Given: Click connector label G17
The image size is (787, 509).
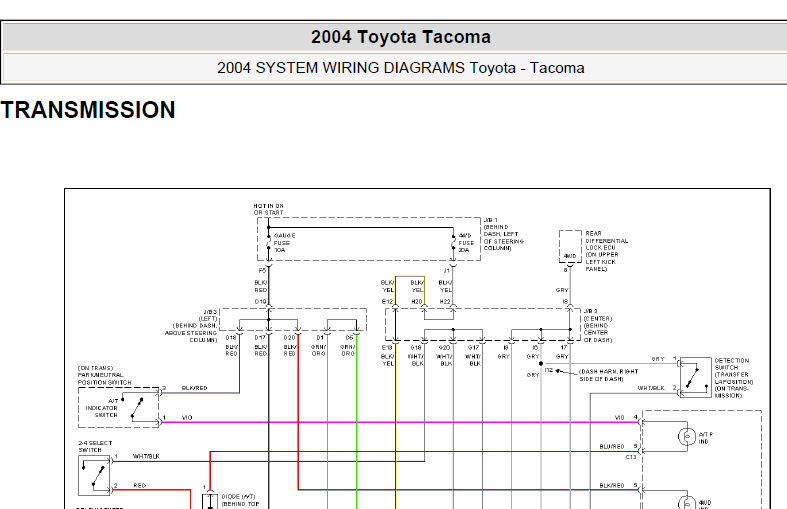Looking at the screenshot, I should pos(474,347).
